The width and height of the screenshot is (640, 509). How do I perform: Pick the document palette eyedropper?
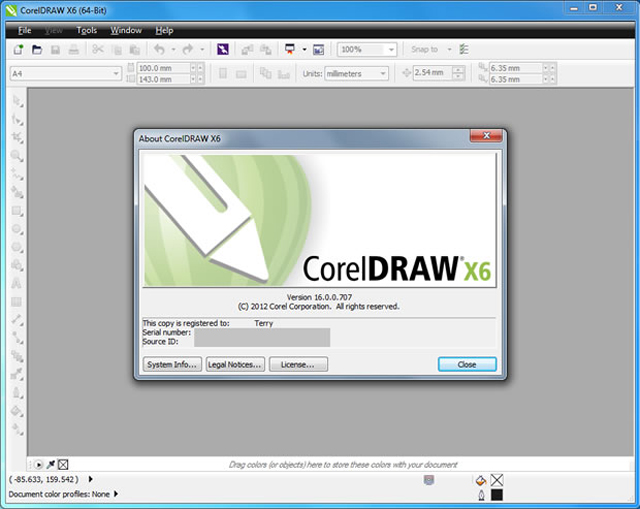51,465
